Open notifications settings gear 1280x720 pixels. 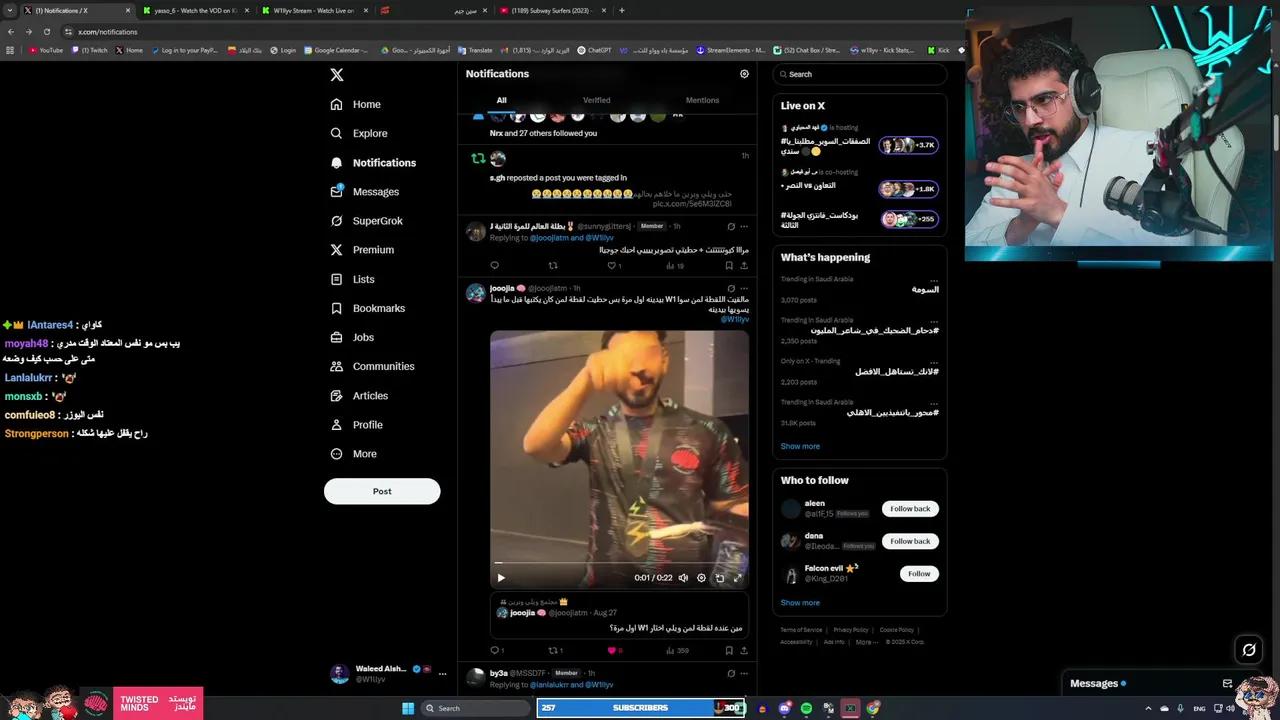pos(744,74)
